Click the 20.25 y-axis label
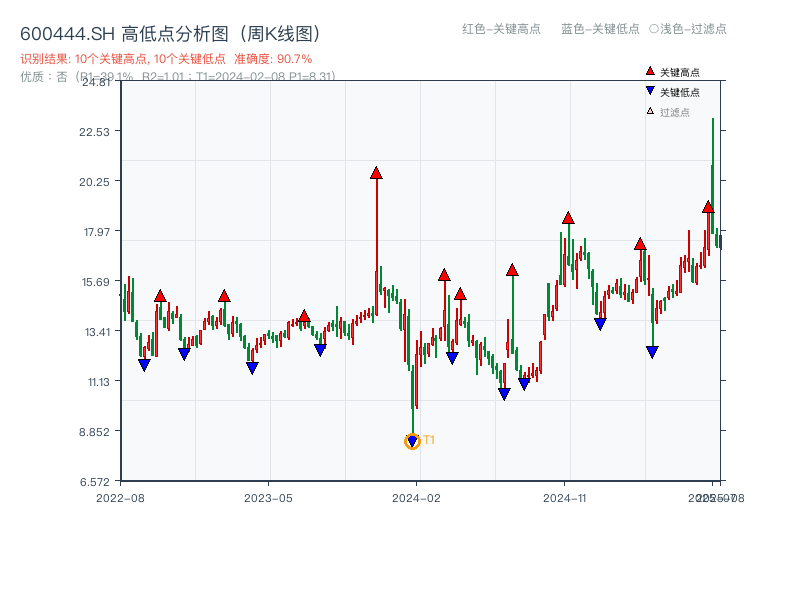This screenshot has height=600, width=800. [94, 182]
